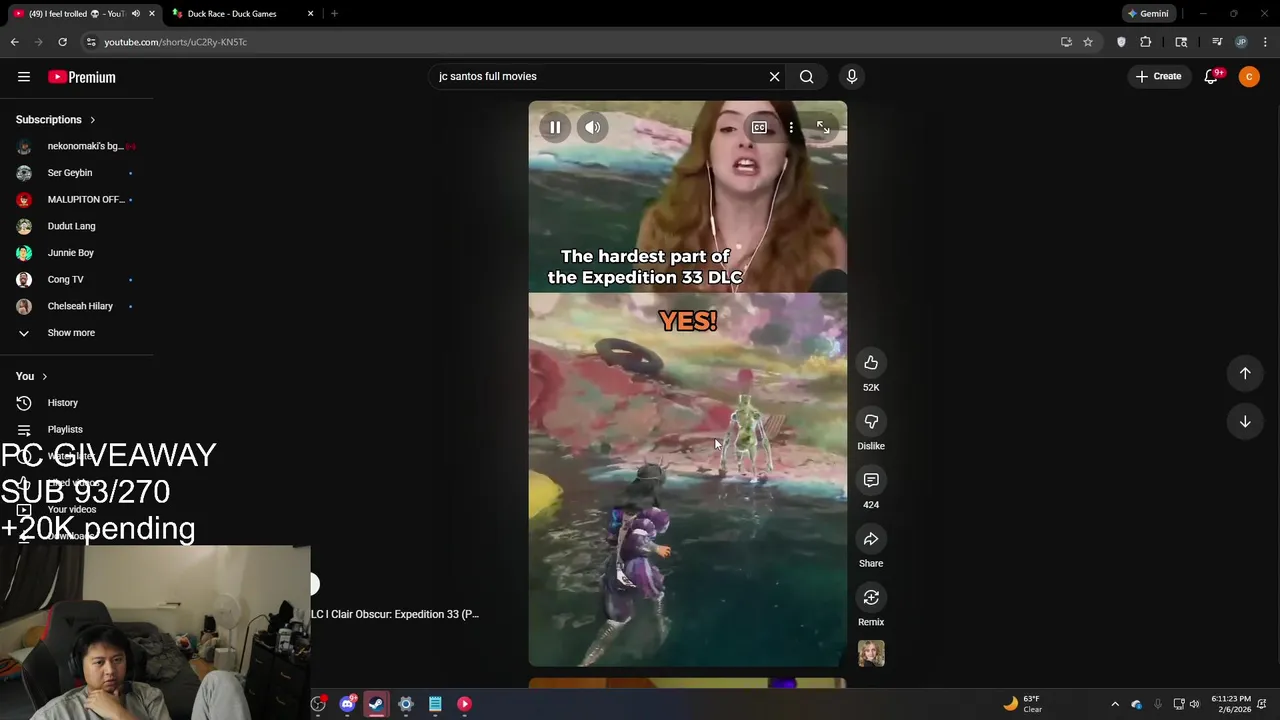Open the Short's three-dot more options
1280x720 pixels.
[x=791, y=127]
